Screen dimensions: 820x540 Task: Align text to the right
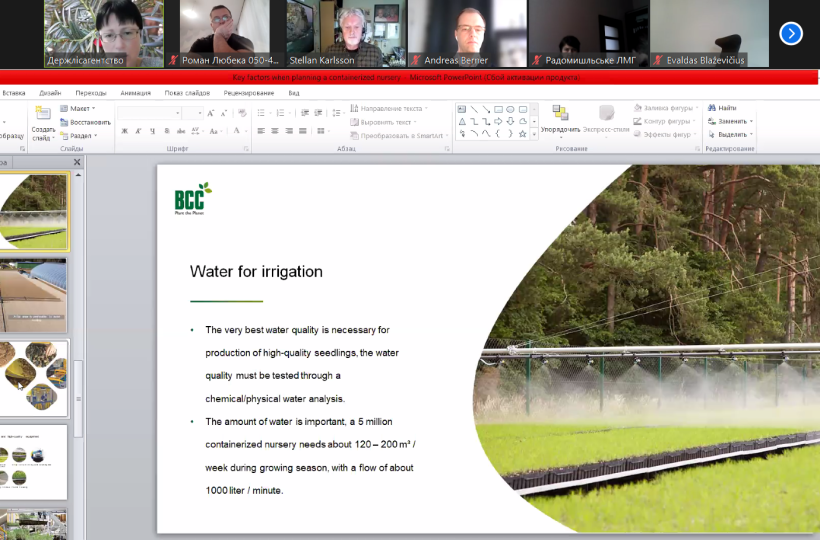(289, 131)
